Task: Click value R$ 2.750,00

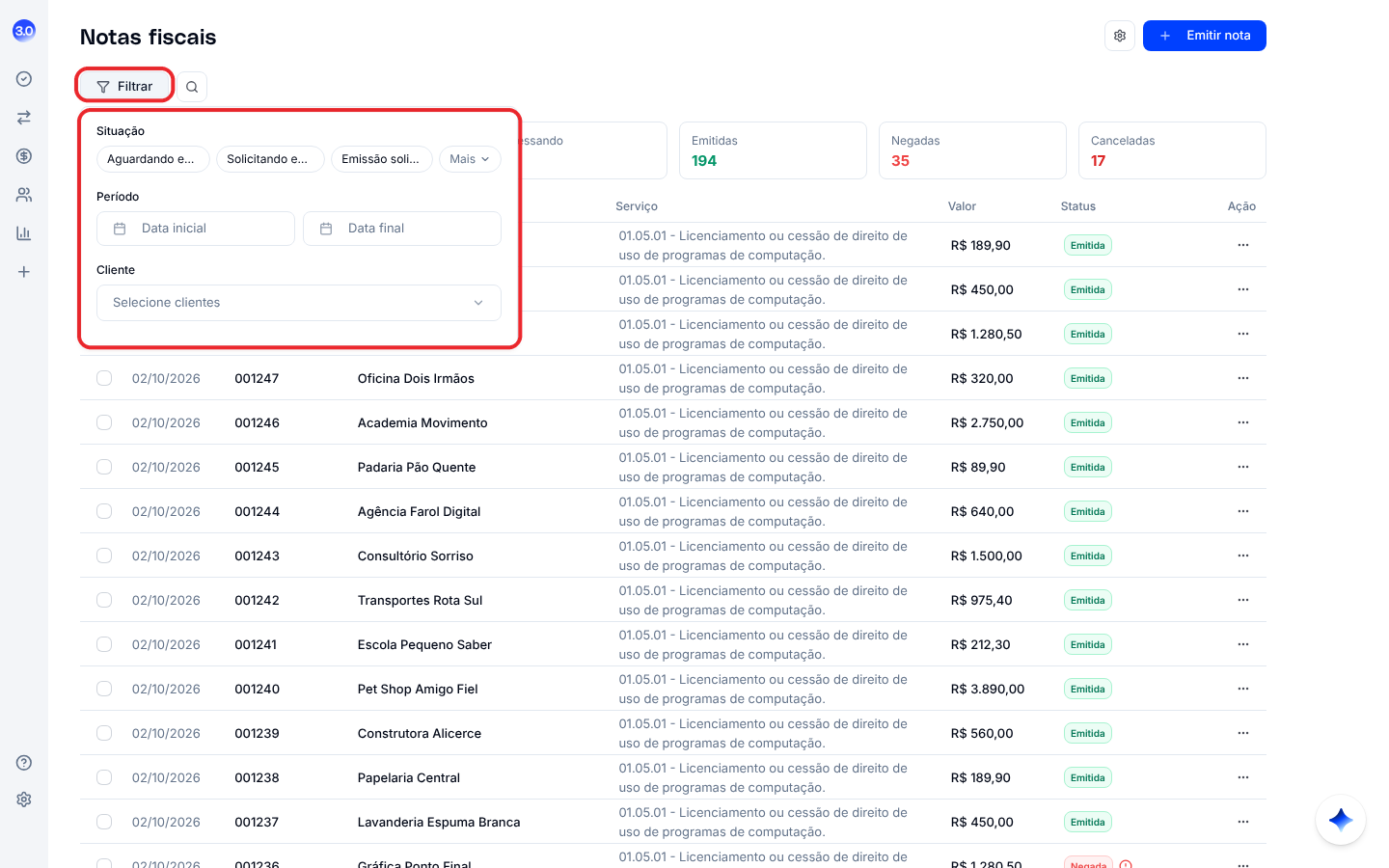Action: 987,422
